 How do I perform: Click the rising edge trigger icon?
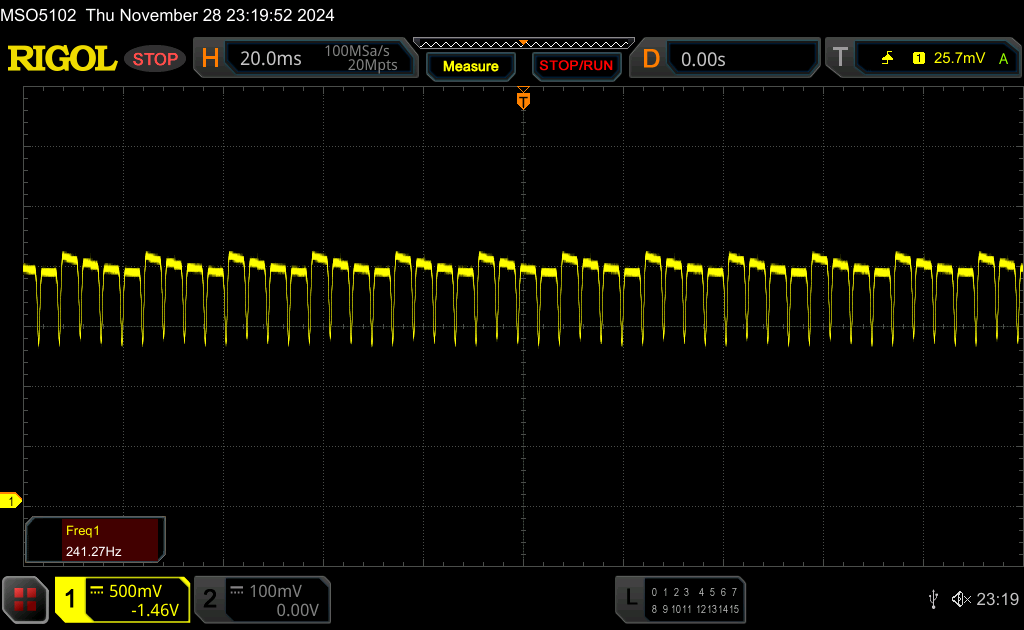[887, 58]
